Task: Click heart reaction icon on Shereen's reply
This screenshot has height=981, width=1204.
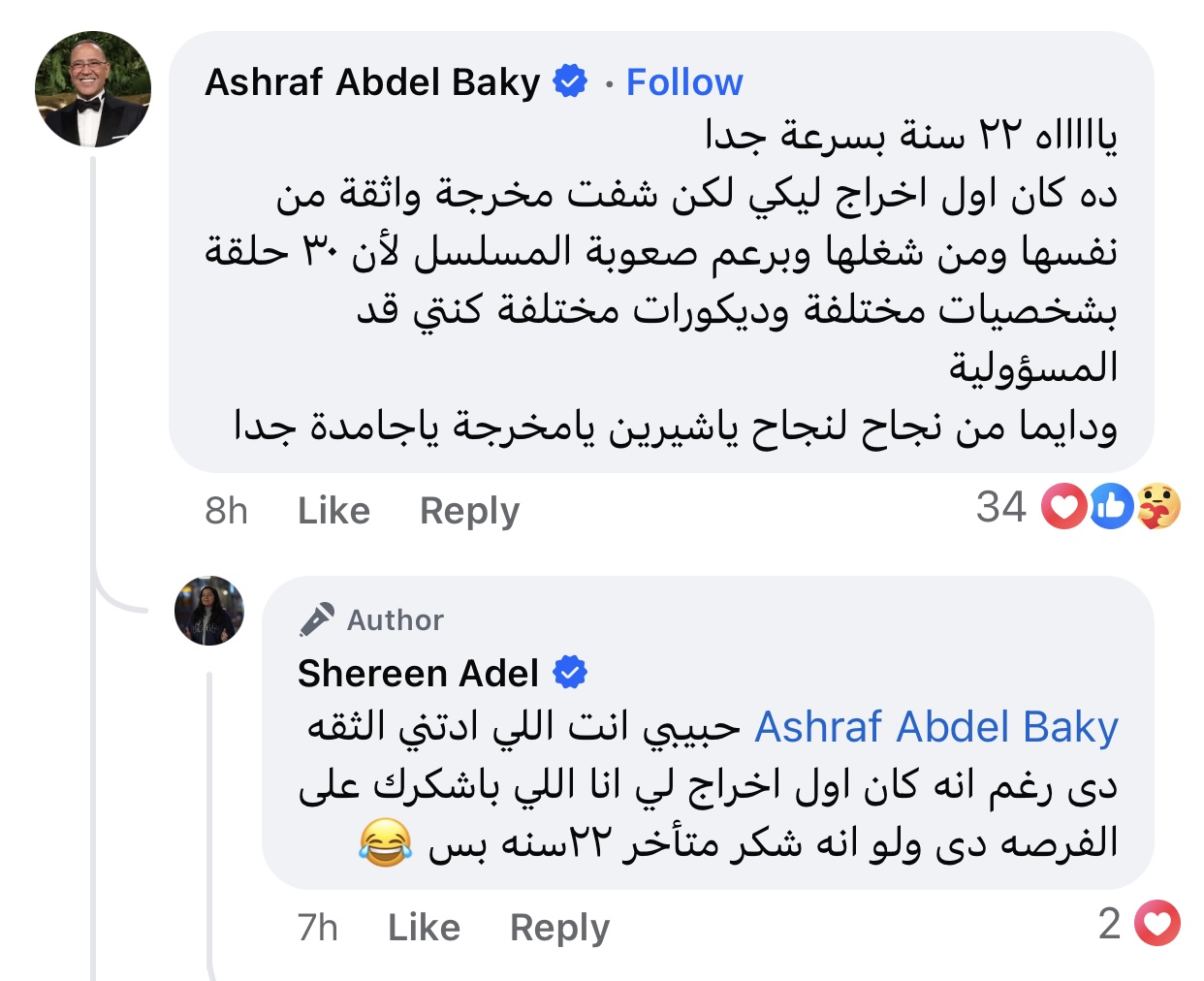Action: (x=1157, y=924)
